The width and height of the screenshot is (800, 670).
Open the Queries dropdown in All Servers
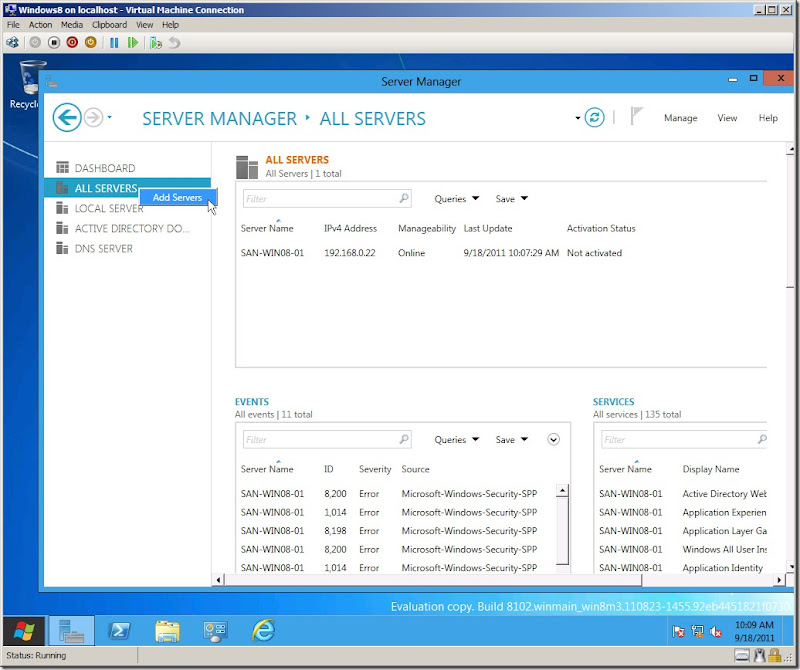tap(457, 199)
